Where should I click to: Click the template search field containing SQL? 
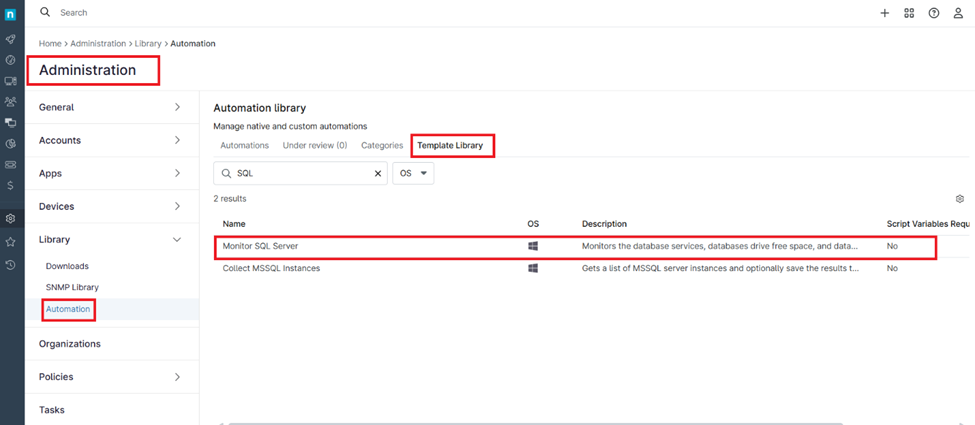coord(300,174)
